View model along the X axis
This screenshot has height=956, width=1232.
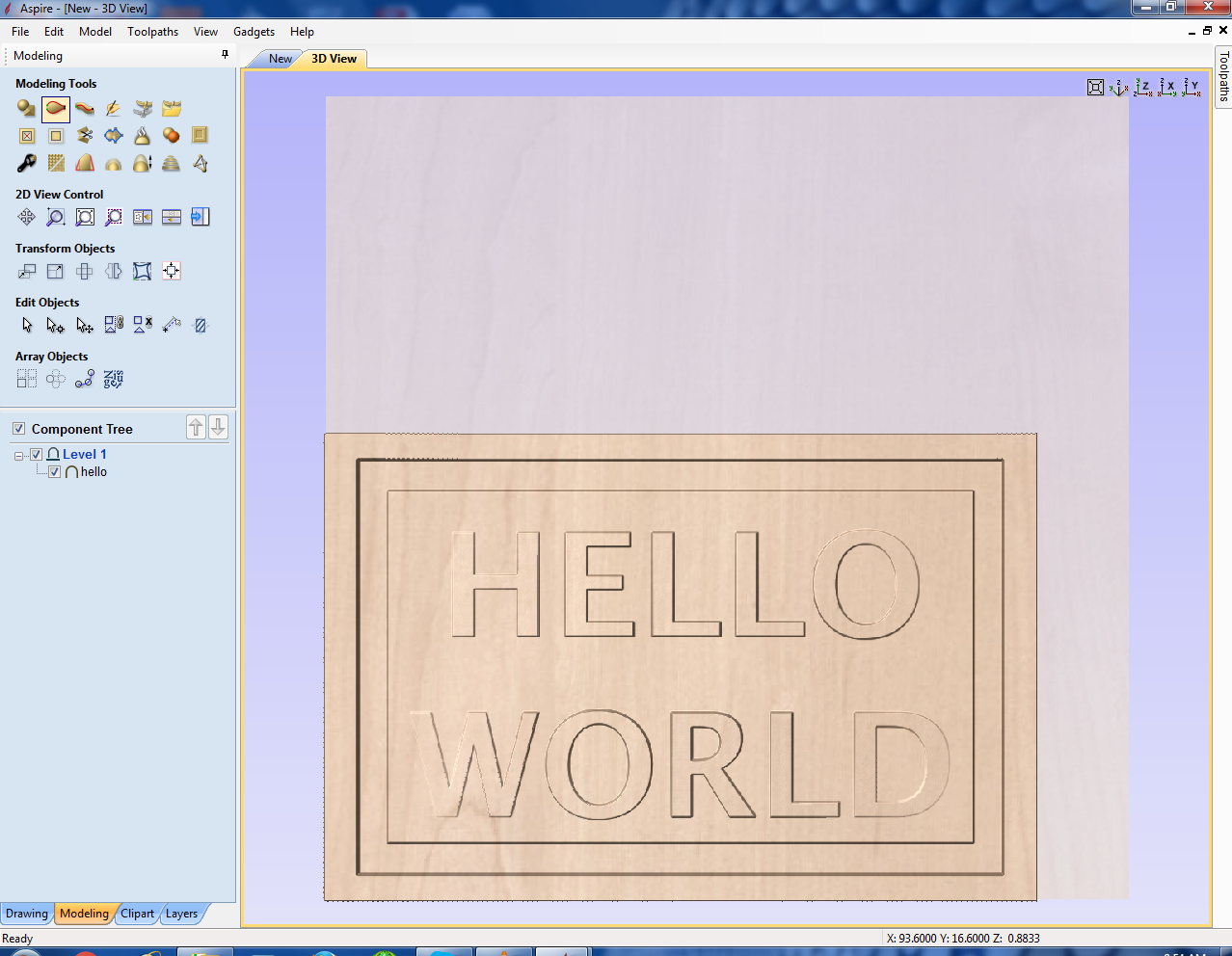pos(1167,88)
